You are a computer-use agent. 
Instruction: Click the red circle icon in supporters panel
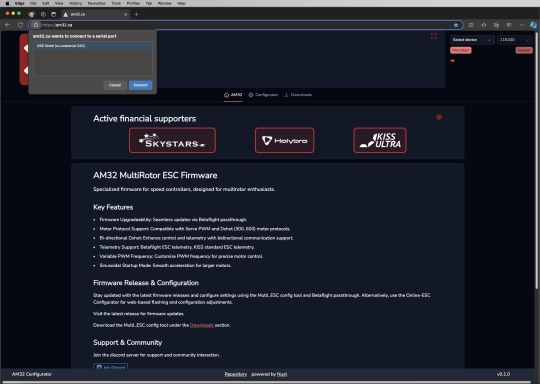[x=439, y=117]
